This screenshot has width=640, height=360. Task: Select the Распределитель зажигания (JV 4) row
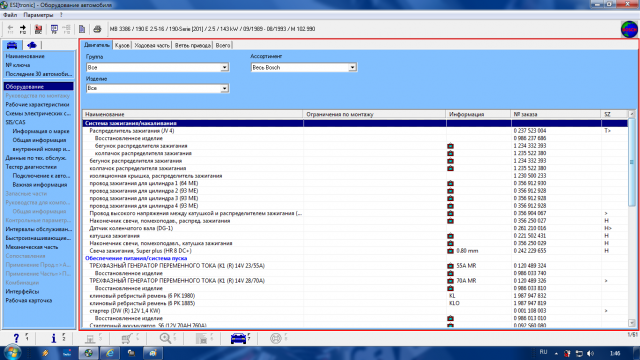pyautogui.click(x=355, y=131)
